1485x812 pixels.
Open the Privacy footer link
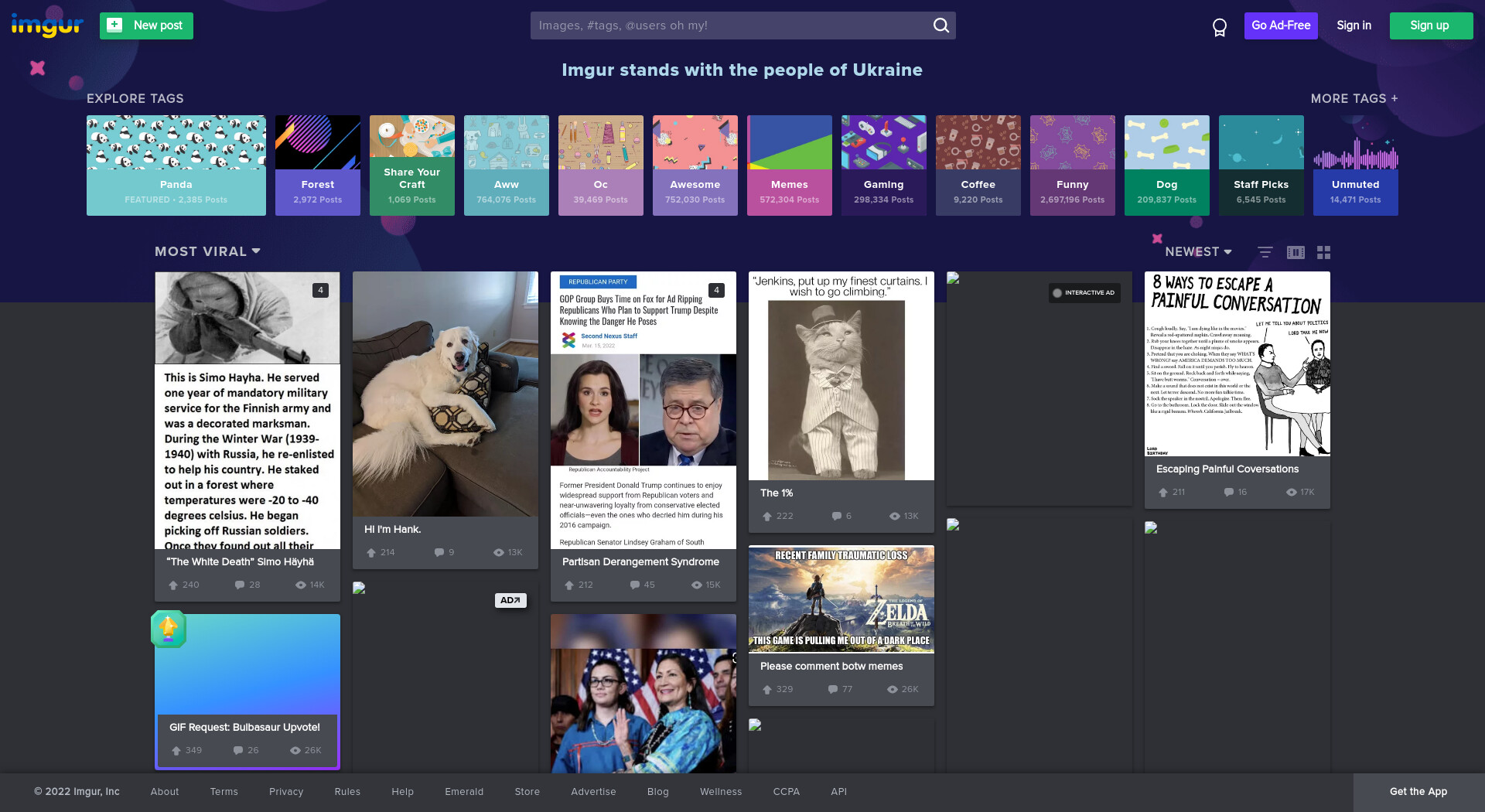[286, 792]
